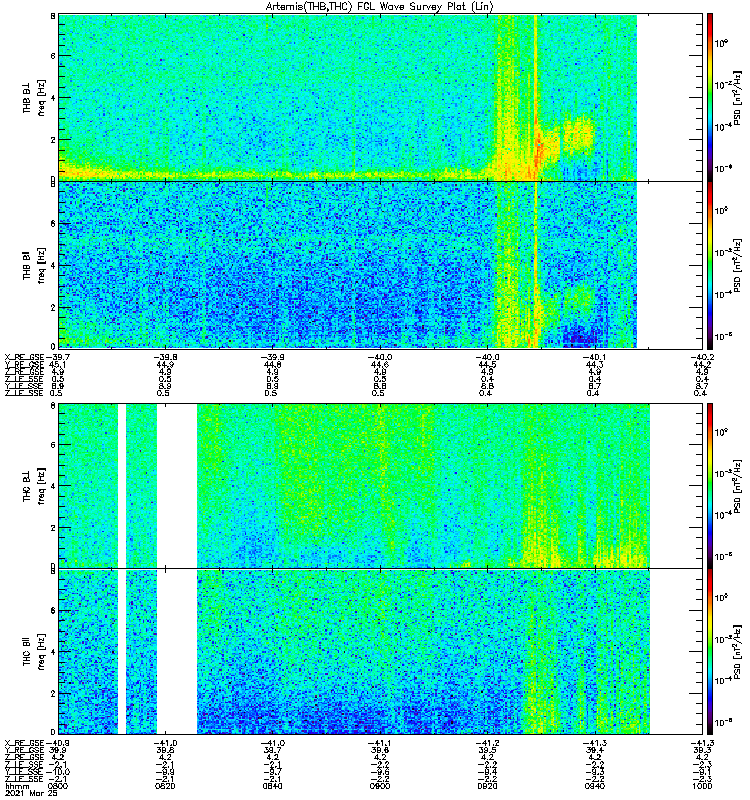Click the 4 Hz tick label on THB B∥ axis
This screenshot has width=750, height=800.
pyautogui.click(x=53, y=265)
